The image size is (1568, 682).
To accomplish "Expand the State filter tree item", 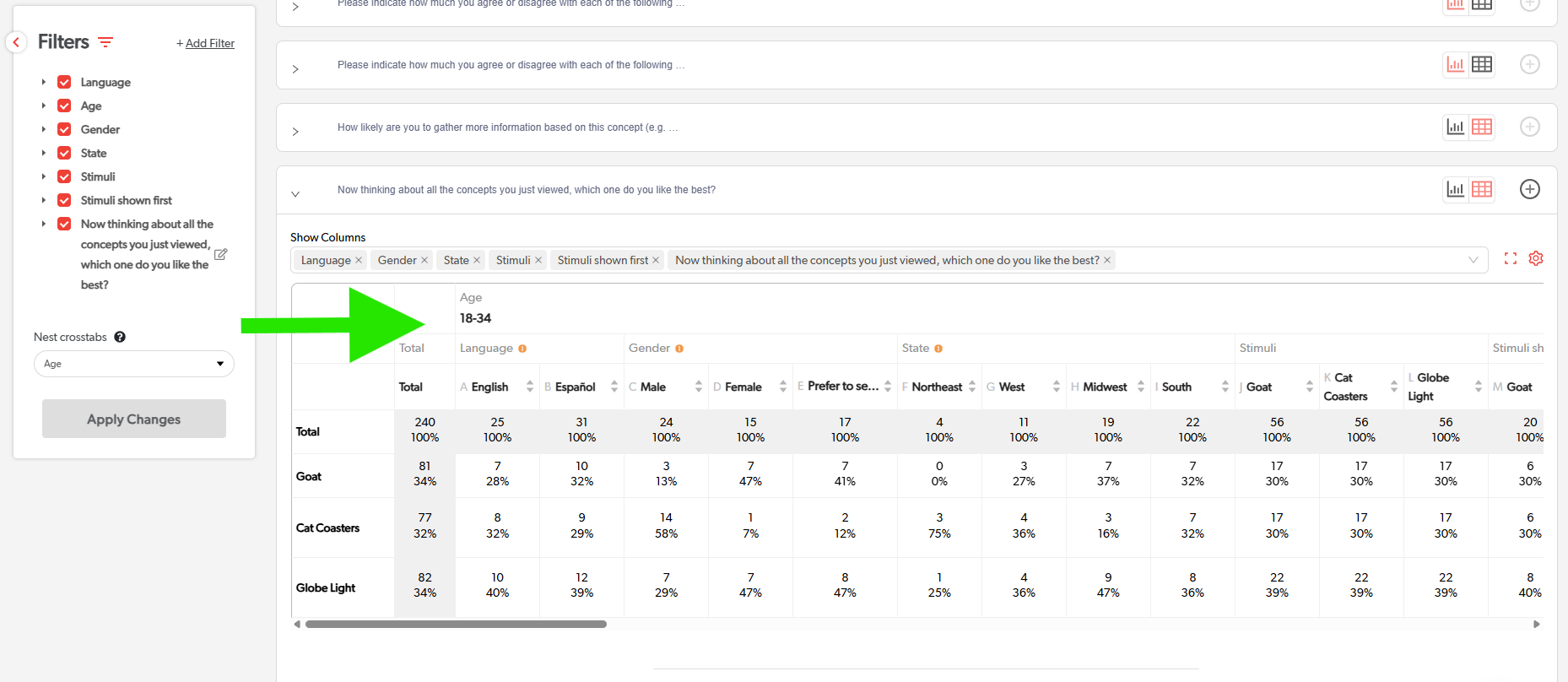I will (44, 153).
